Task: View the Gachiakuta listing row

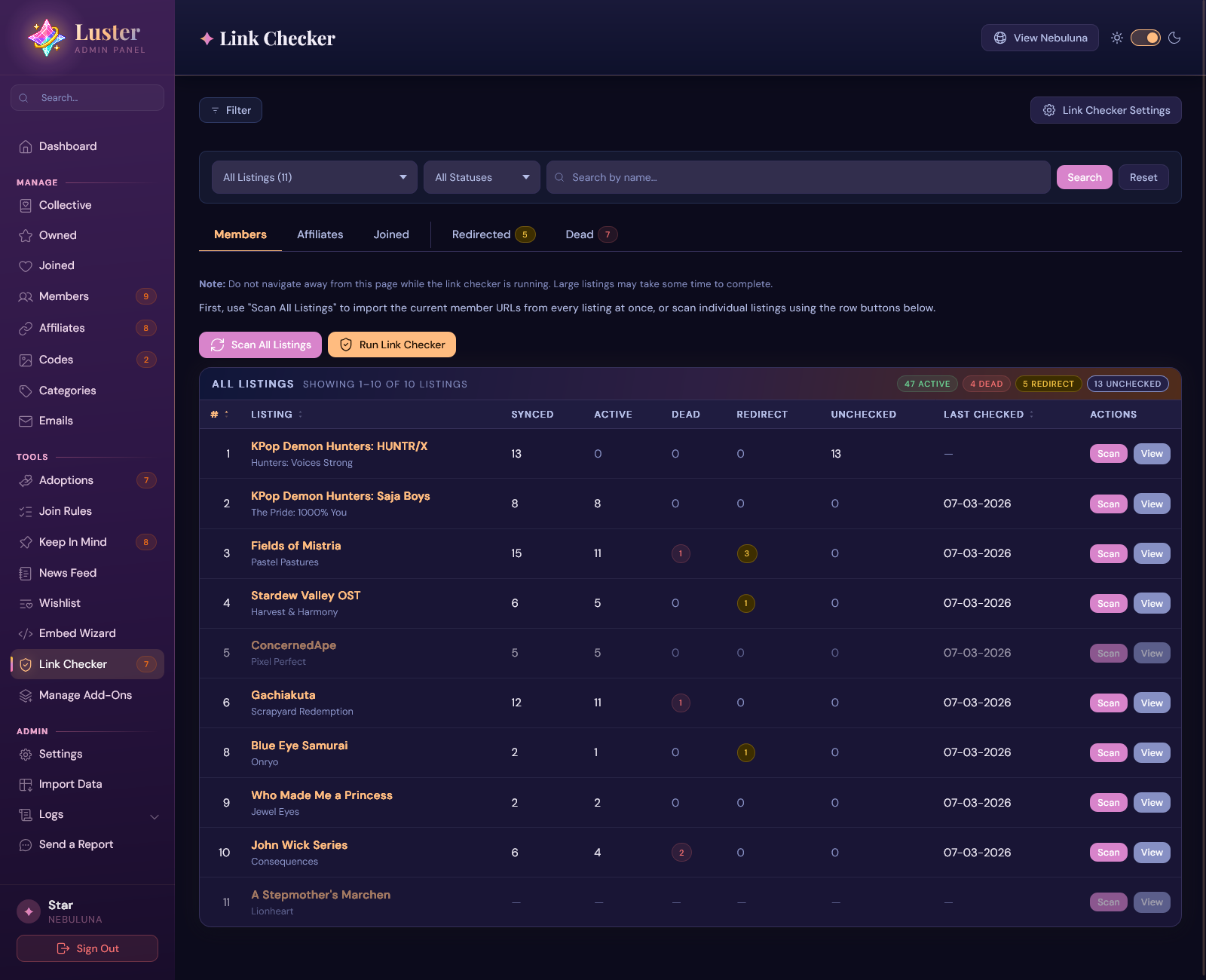Action: [x=1152, y=703]
